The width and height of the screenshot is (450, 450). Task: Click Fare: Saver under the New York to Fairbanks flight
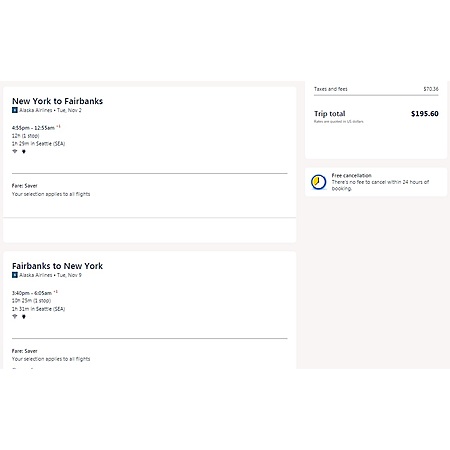click(x=25, y=186)
